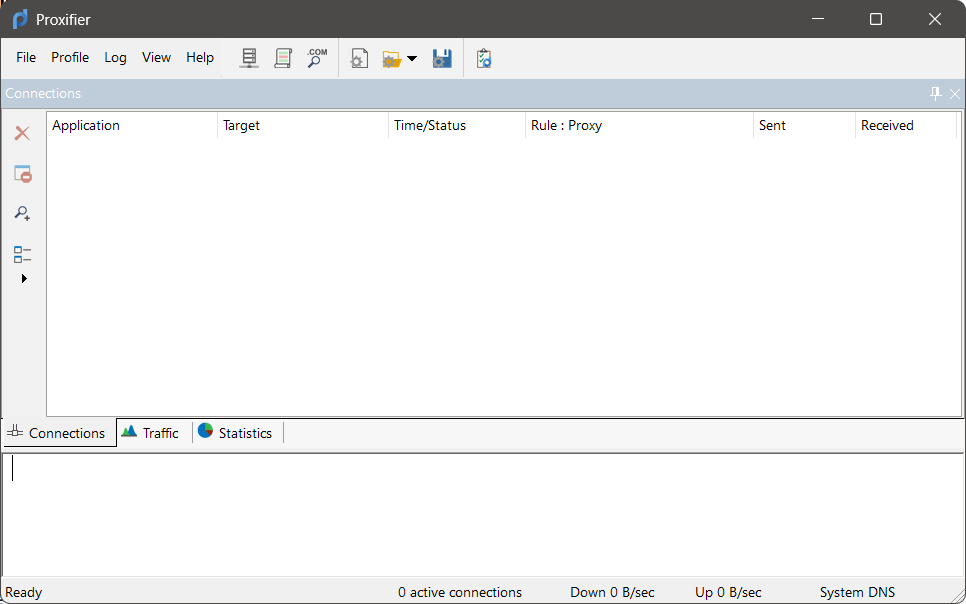Click 'System DNS' status indicator
The image size is (966, 604).
pyautogui.click(x=857, y=592)
